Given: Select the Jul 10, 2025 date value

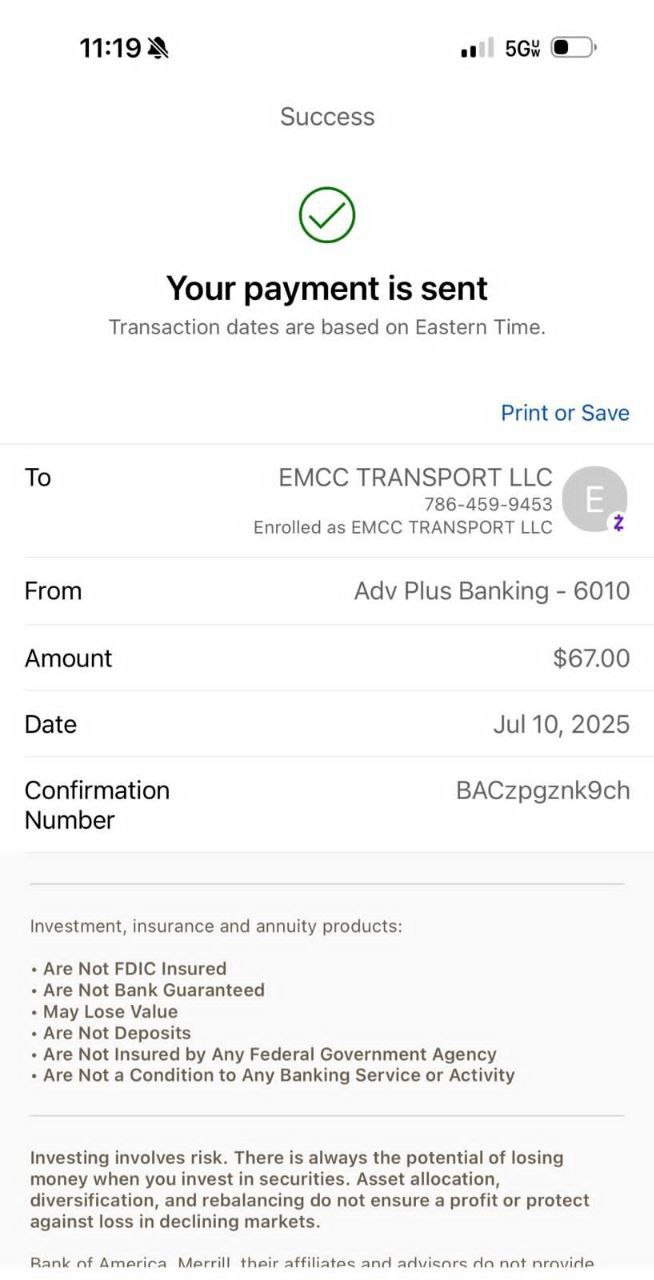Looking at the screenshot, I should point(561,724).
